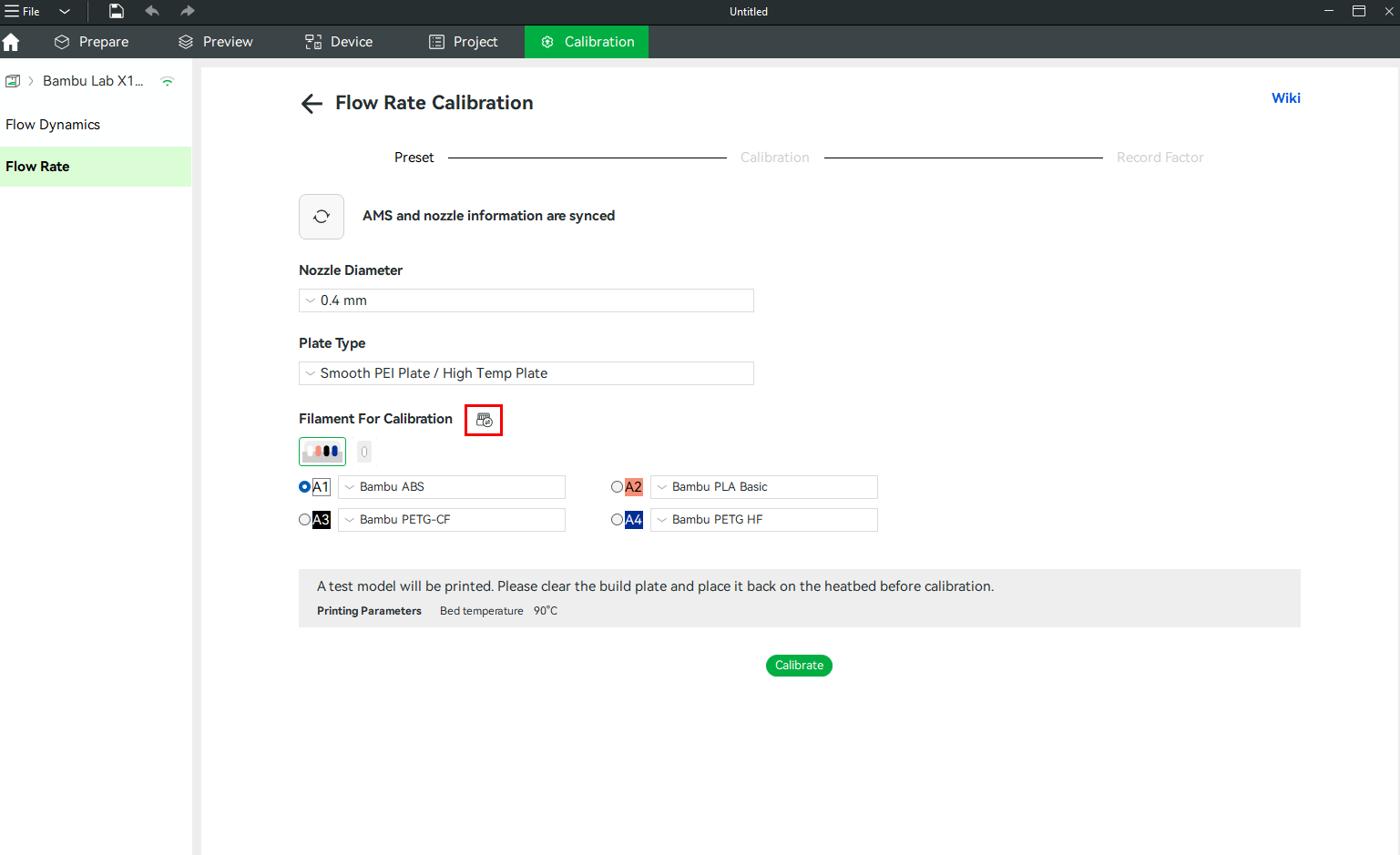Viewport: 1400px width, 855px height.
Task: Check the WiFi connection status icon
Action: [168, 81]
